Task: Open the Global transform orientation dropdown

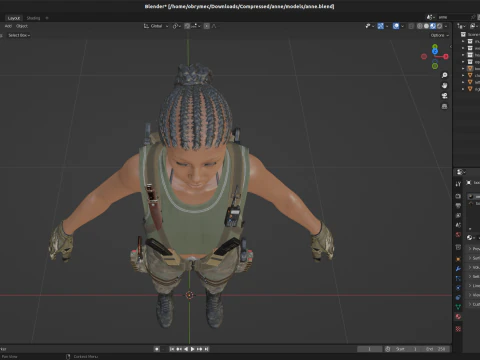Action: 156,26
